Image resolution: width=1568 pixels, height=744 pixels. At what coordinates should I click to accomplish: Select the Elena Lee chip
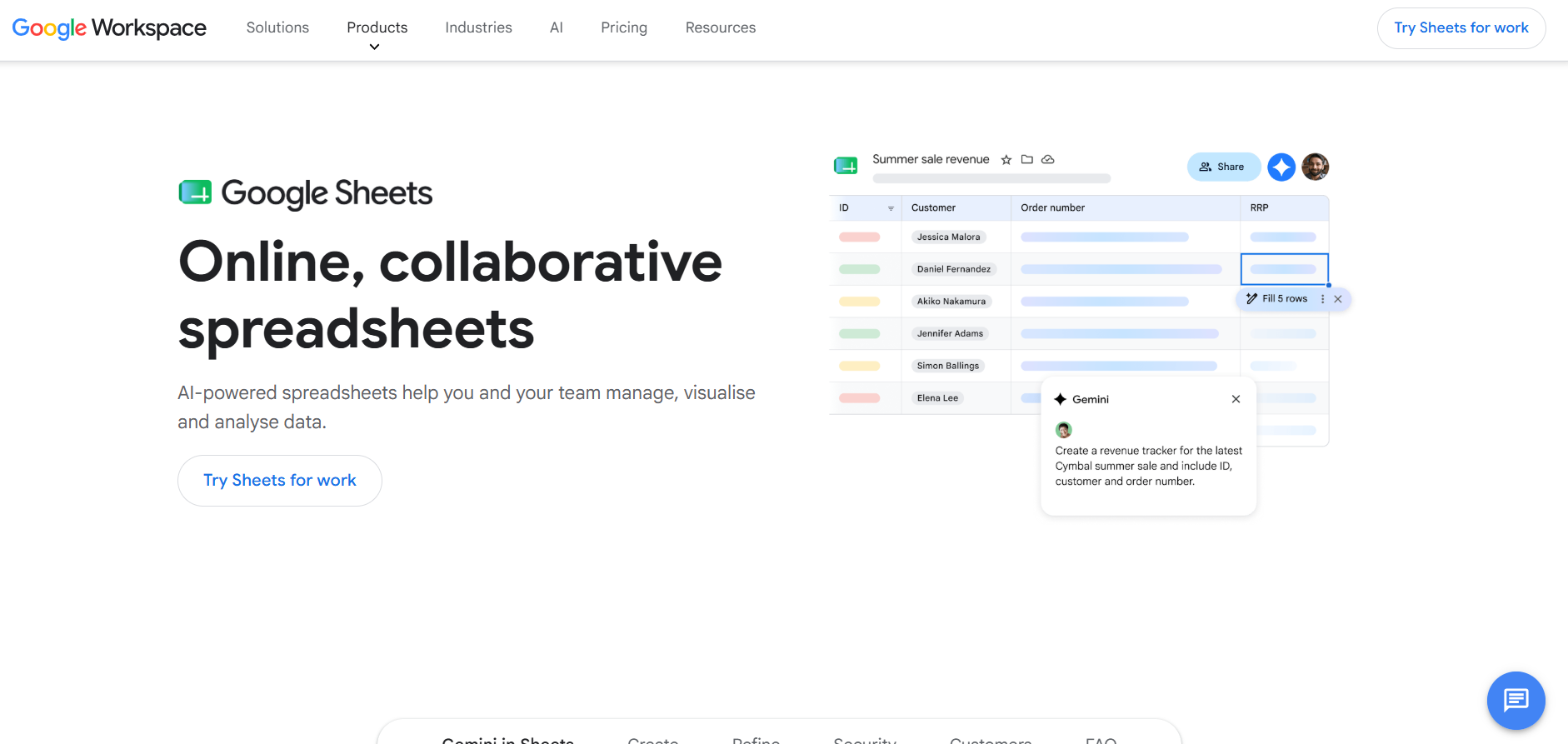pyautogui.click(x=937, y=398)
